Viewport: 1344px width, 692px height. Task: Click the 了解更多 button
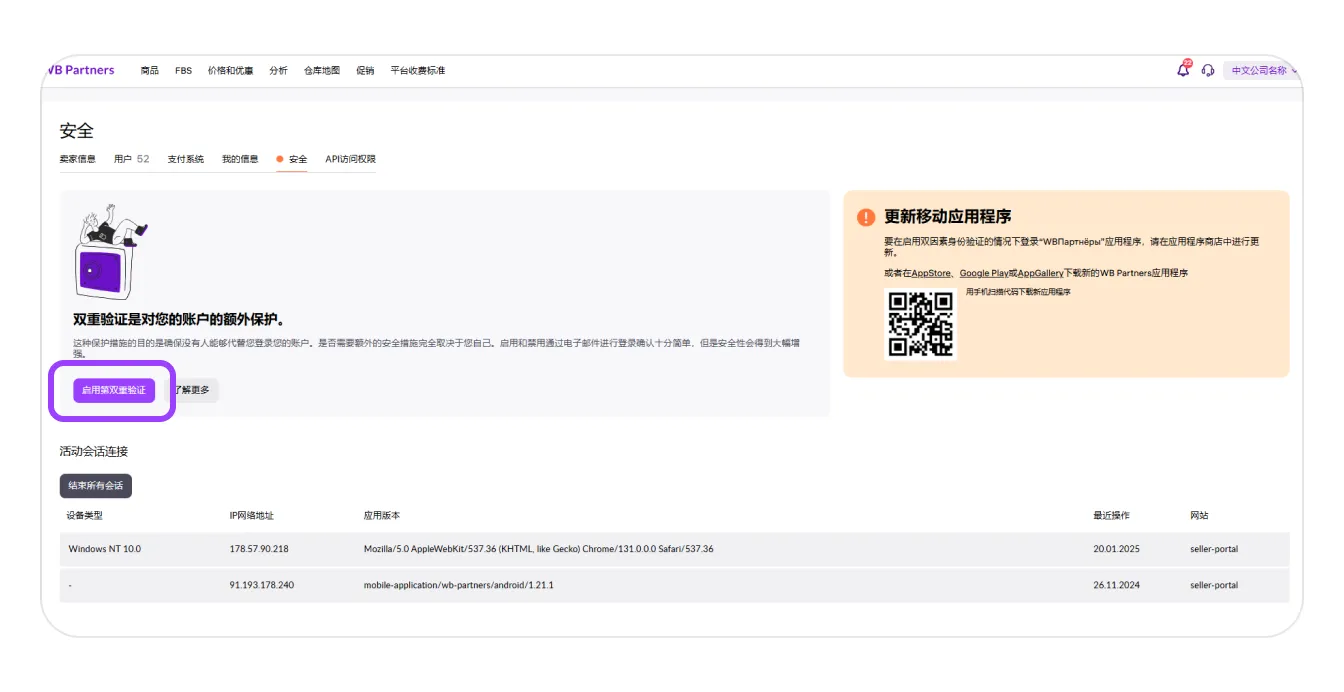pos(192,390)
